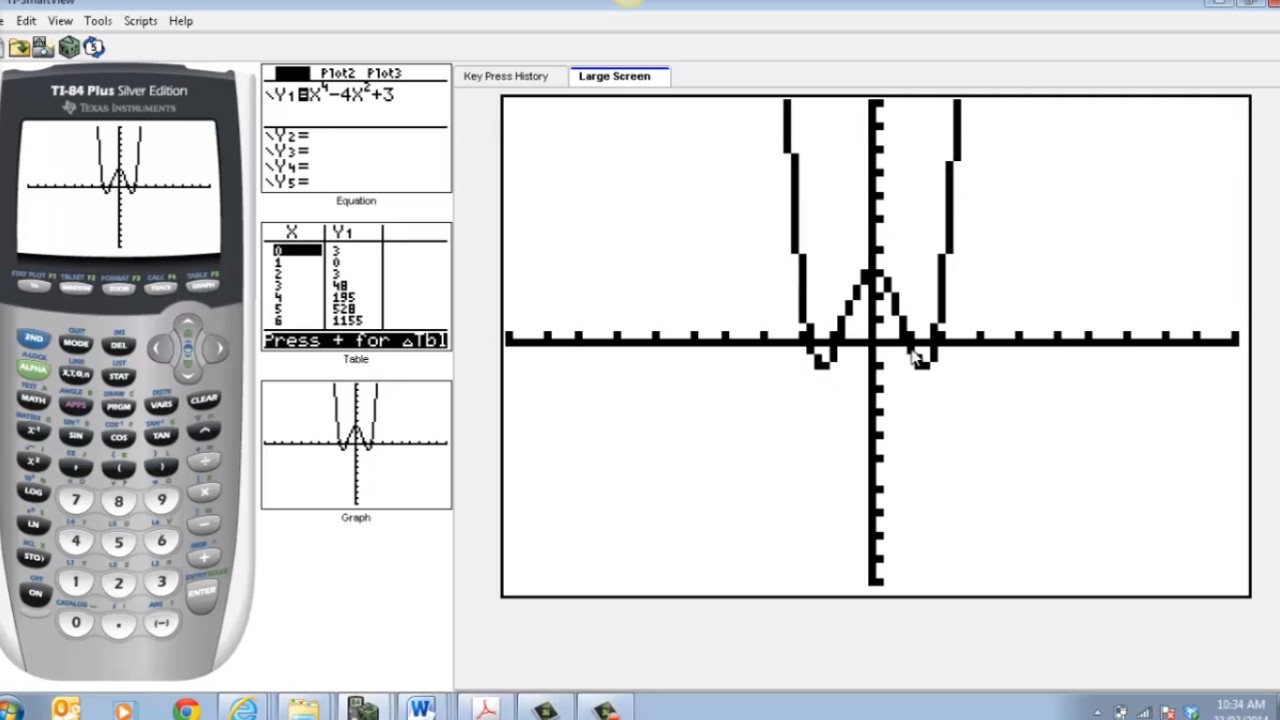1280x720 pixels.
Task: Click the X,T,θ,n calculator key
Action: coord(76,374)
